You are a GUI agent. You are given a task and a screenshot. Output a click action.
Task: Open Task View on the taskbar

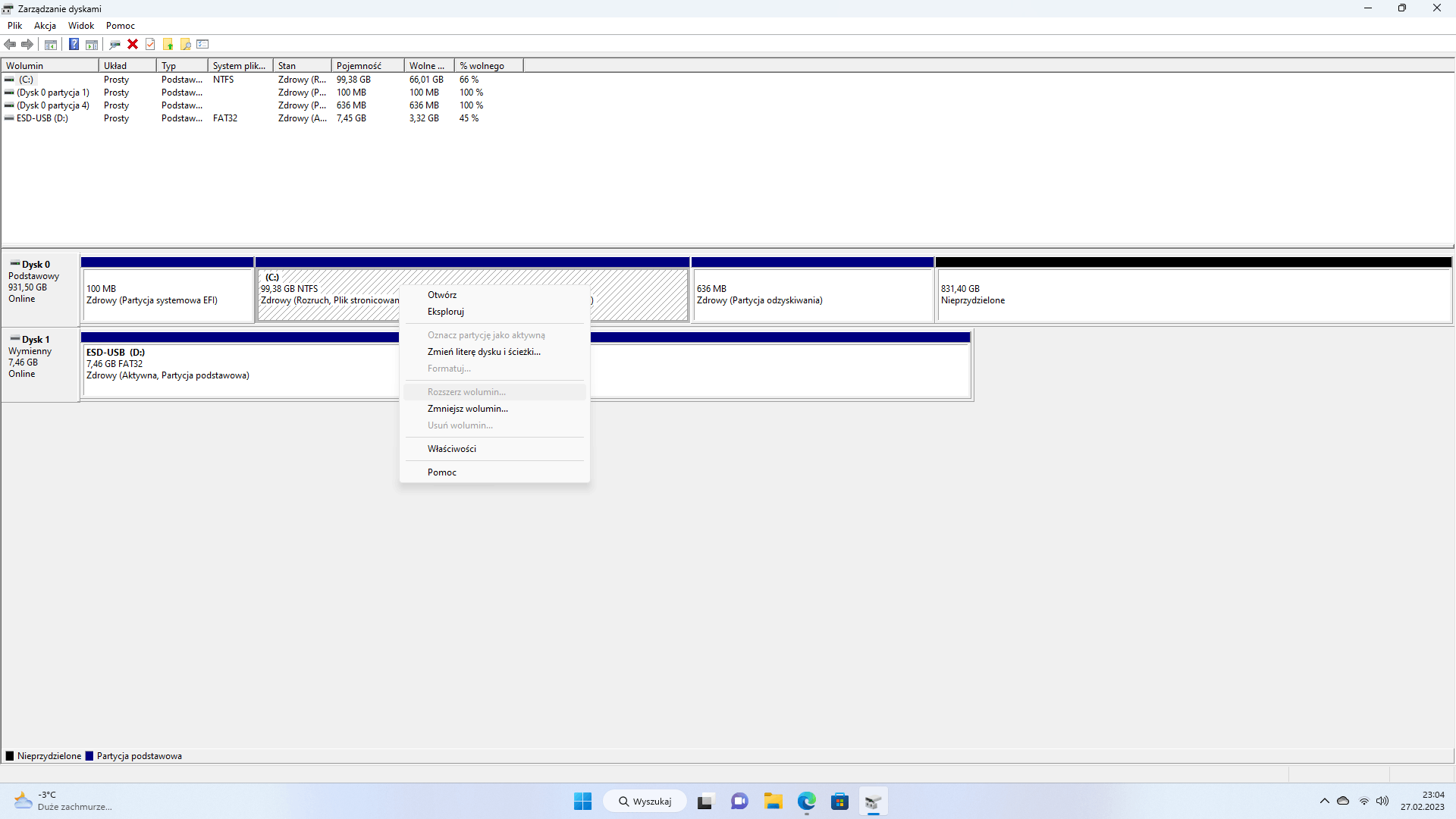coord(705,802)
